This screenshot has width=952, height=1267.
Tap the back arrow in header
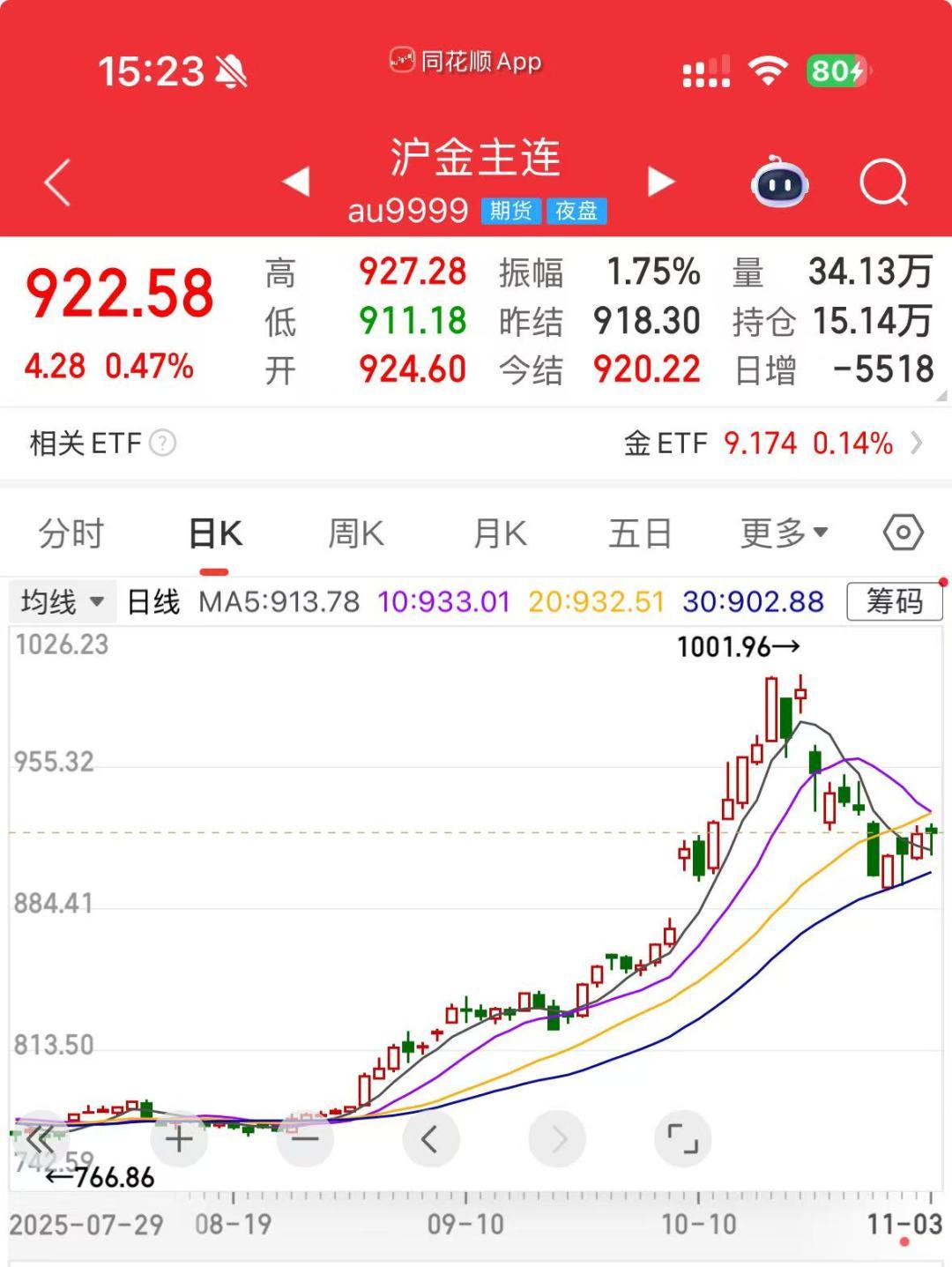pos(58,183)
